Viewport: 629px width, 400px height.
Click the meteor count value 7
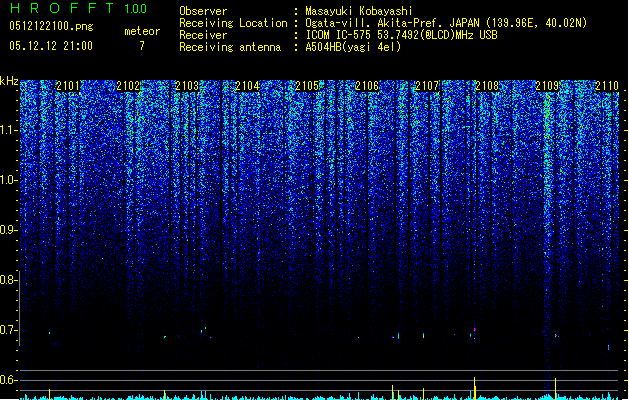142,46
